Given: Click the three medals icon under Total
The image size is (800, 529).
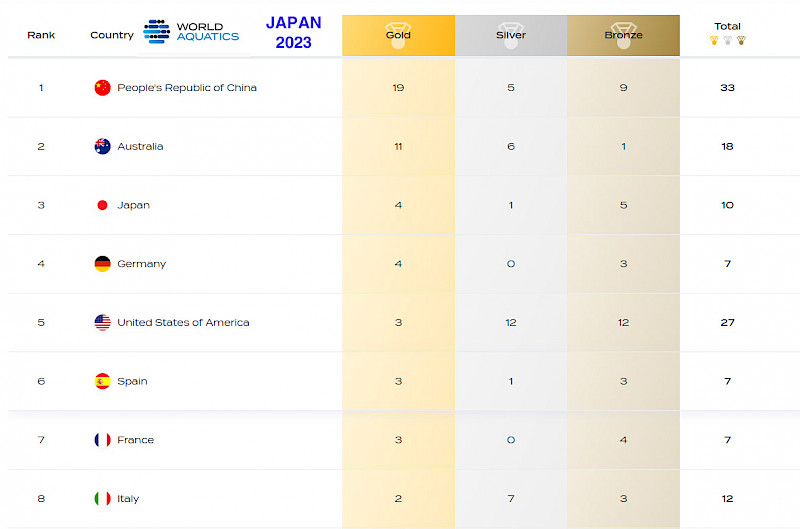Looking at the screenshot, I should [727, 41].
